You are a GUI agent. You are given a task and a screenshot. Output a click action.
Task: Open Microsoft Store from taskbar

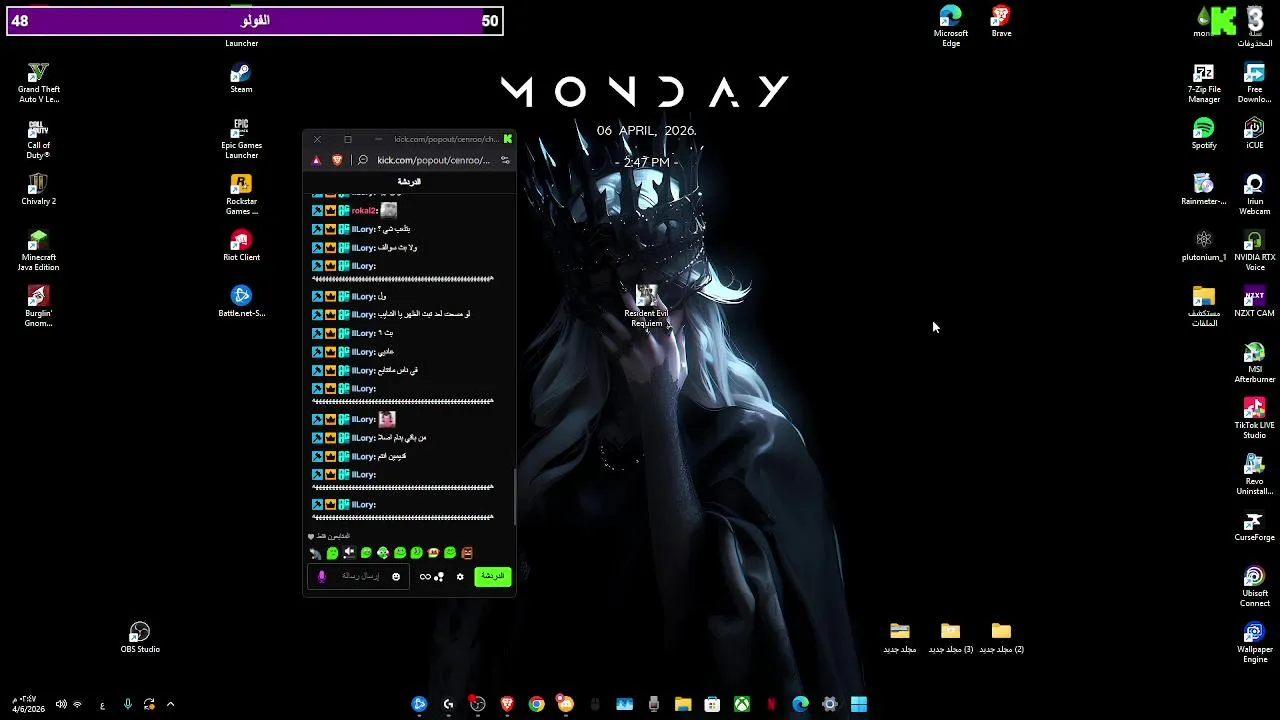[x=712, y=705]
